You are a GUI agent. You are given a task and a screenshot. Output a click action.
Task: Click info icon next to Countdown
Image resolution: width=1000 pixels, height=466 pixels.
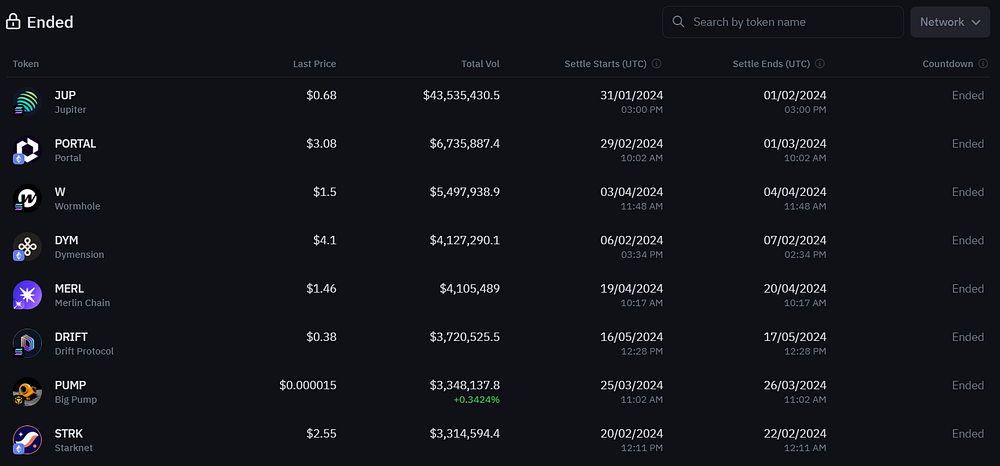pos(983,64)
